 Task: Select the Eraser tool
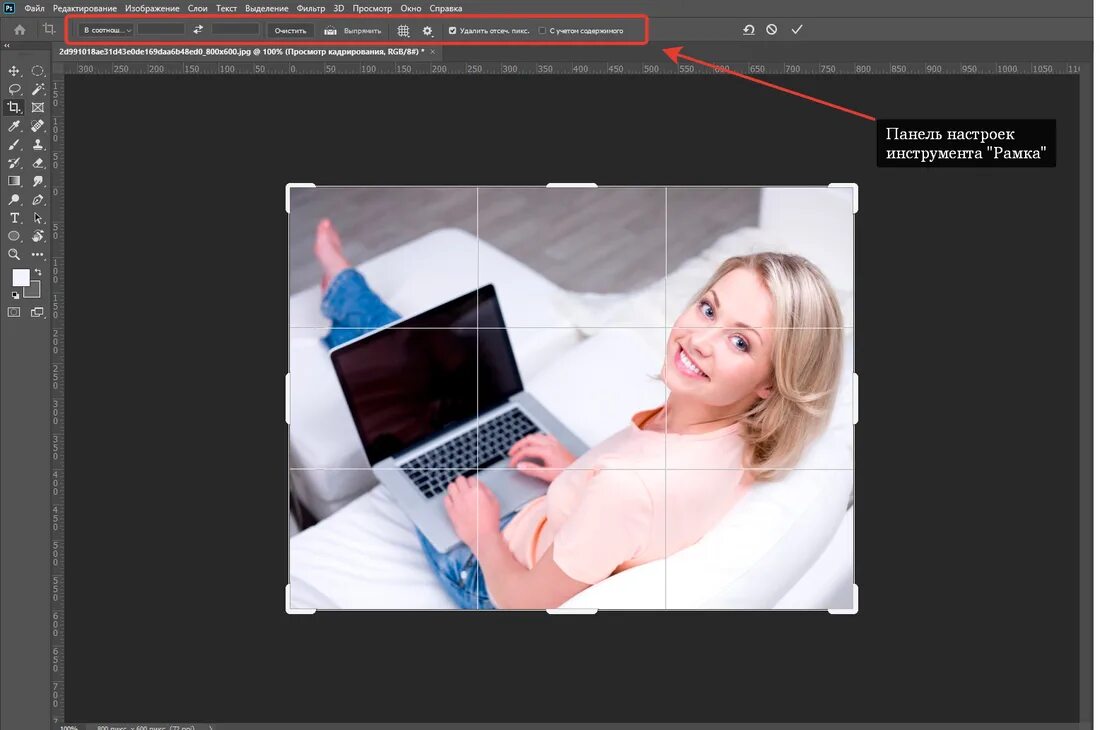(x=38, y=163)
